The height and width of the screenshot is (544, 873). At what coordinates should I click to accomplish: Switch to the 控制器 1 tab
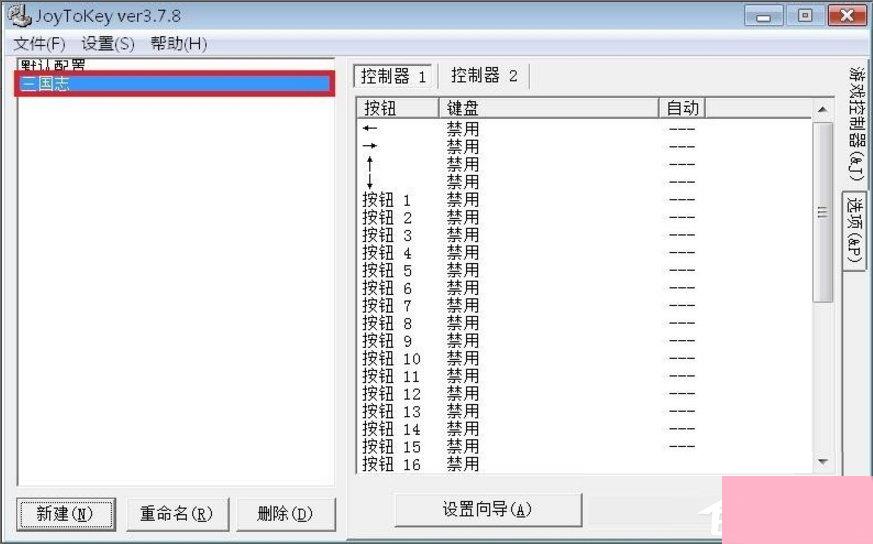(x=393, y=76)
